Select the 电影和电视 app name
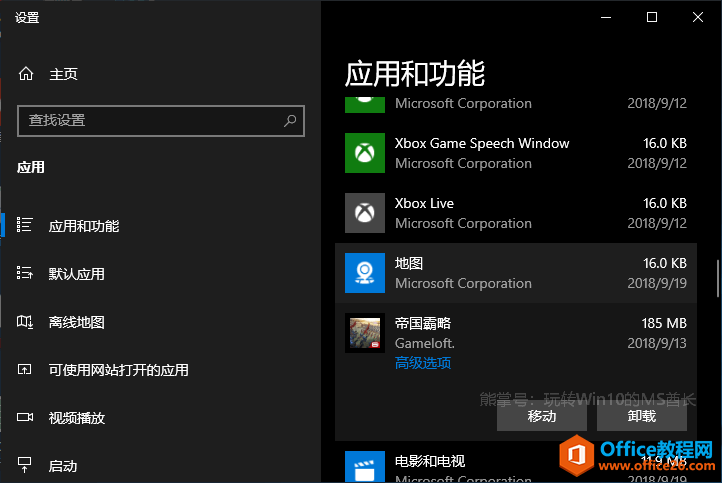Screen dimensions: 722x483 [430, 461]
